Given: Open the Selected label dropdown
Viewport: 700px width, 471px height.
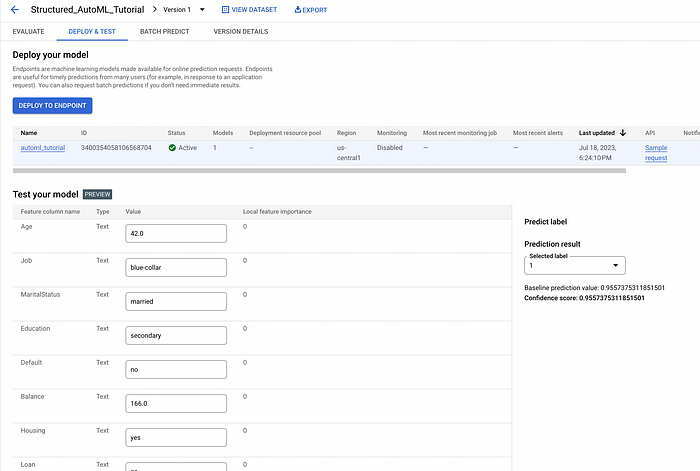Looking at the screenshot, I should (575, 265).
